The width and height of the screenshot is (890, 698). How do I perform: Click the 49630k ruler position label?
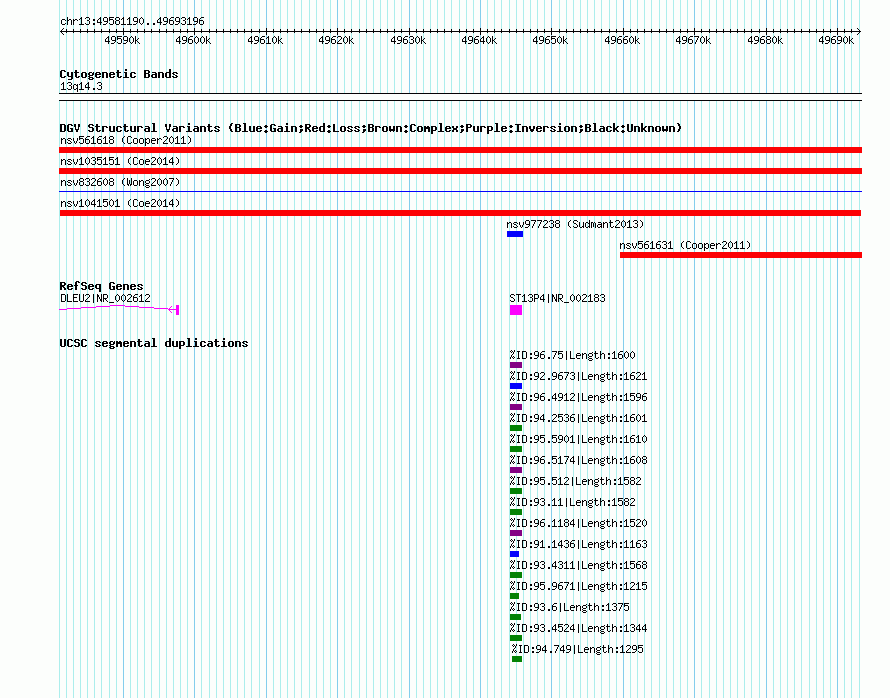pos(408,40)
